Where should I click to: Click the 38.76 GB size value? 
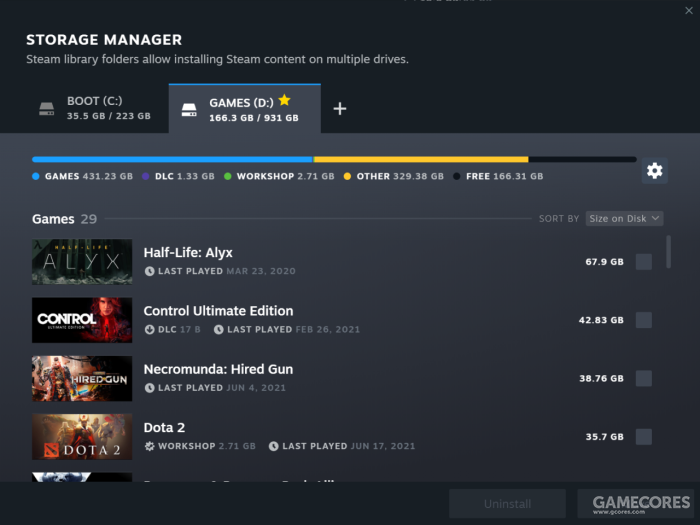[x=601, y=379]
